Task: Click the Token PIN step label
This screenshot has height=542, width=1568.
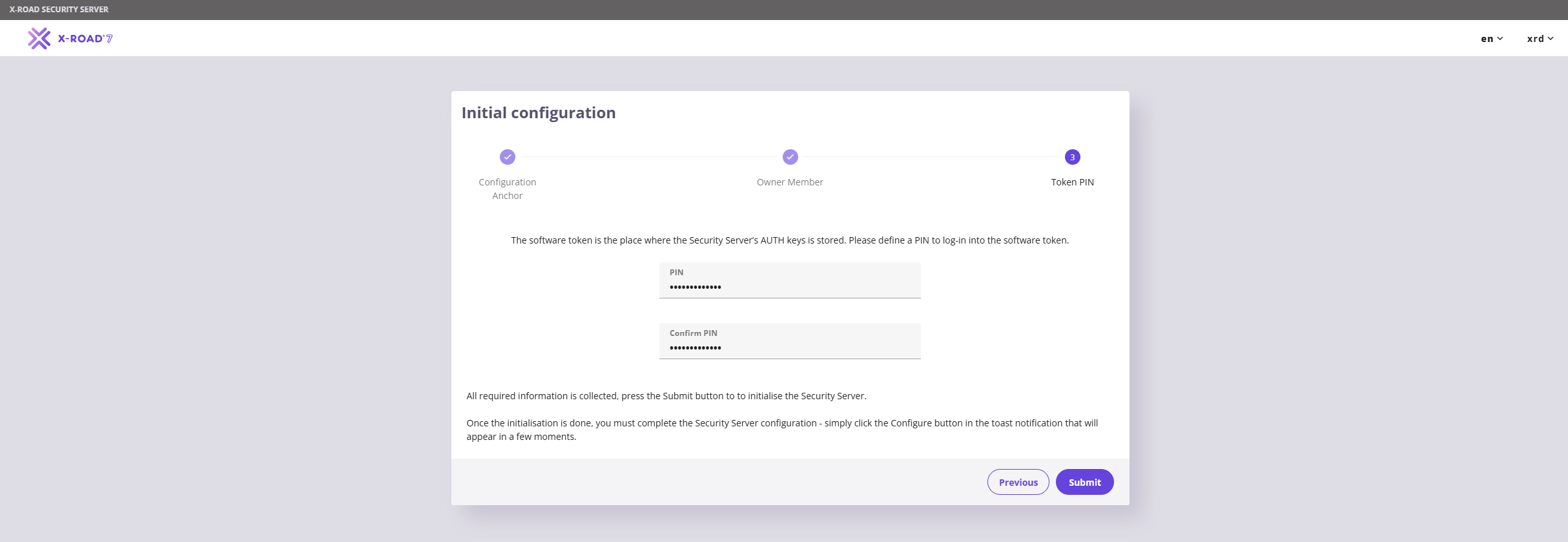Action: (1073, 182)
